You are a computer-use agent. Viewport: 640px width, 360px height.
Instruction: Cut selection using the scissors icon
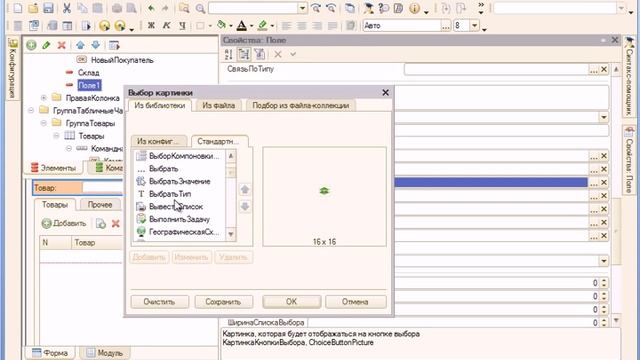tap(67, 8)
